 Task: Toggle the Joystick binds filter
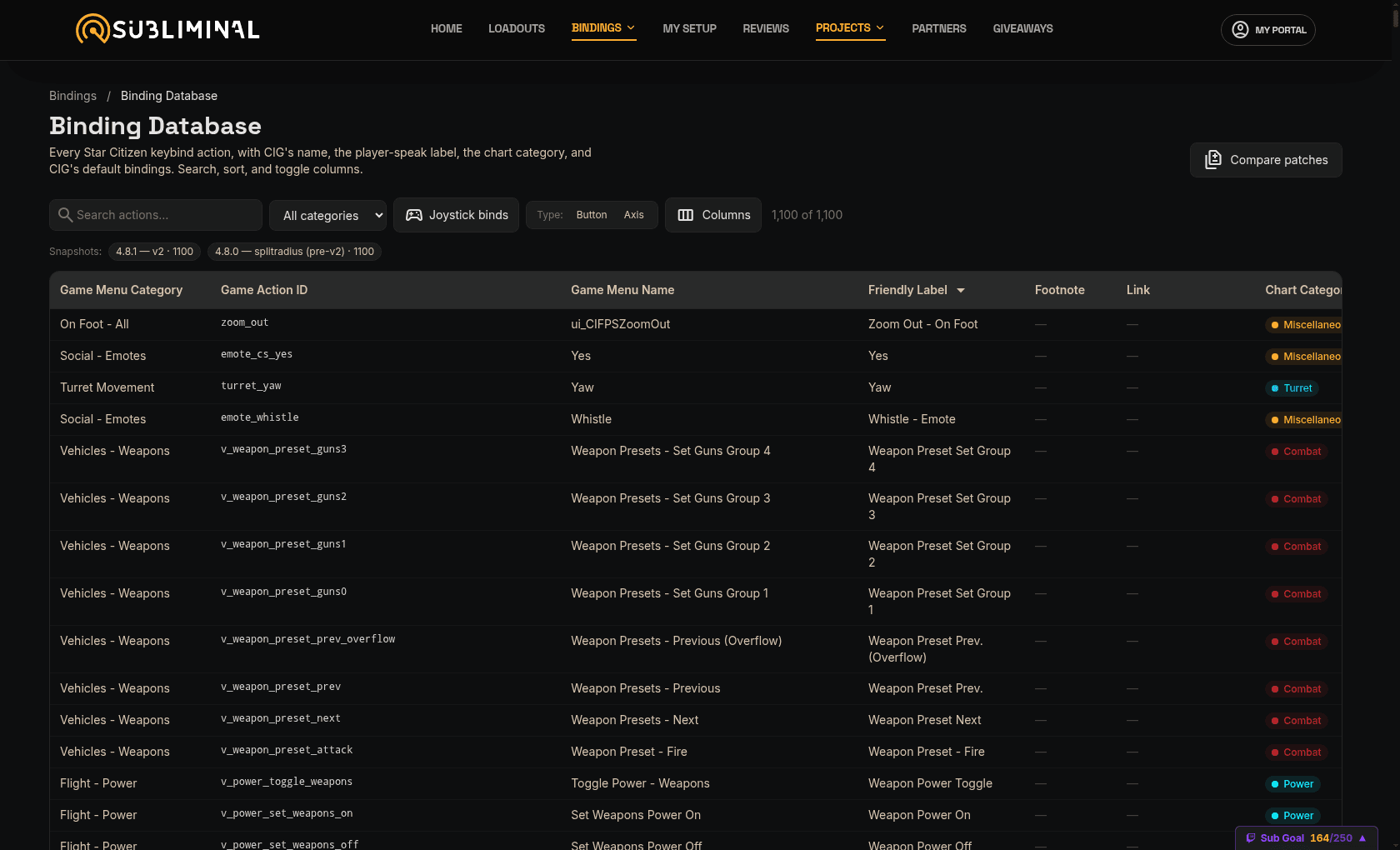[456, 215]
